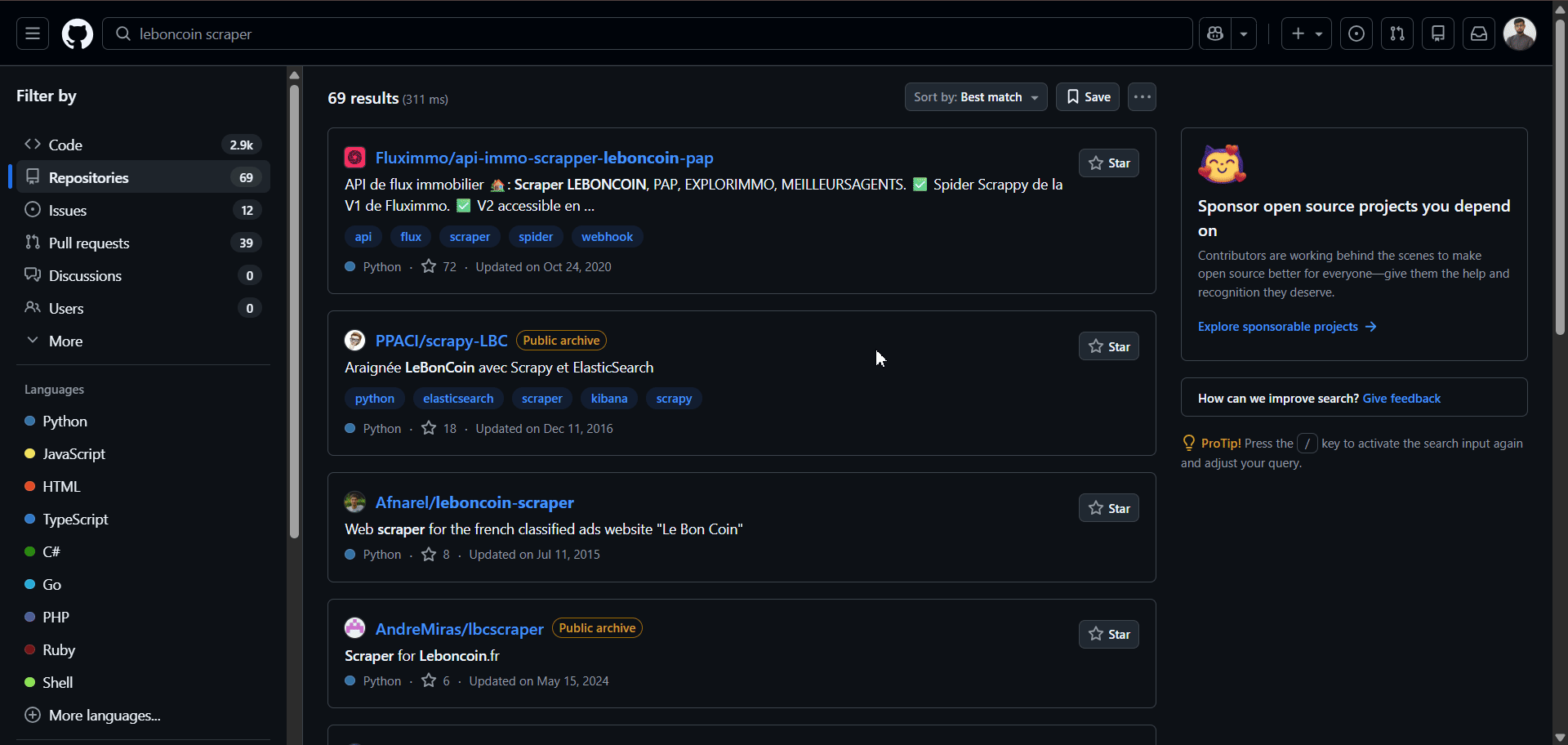Open PPACI/scrapy-LBC repository
1568x745 pixels.
[x=441, y=341]
